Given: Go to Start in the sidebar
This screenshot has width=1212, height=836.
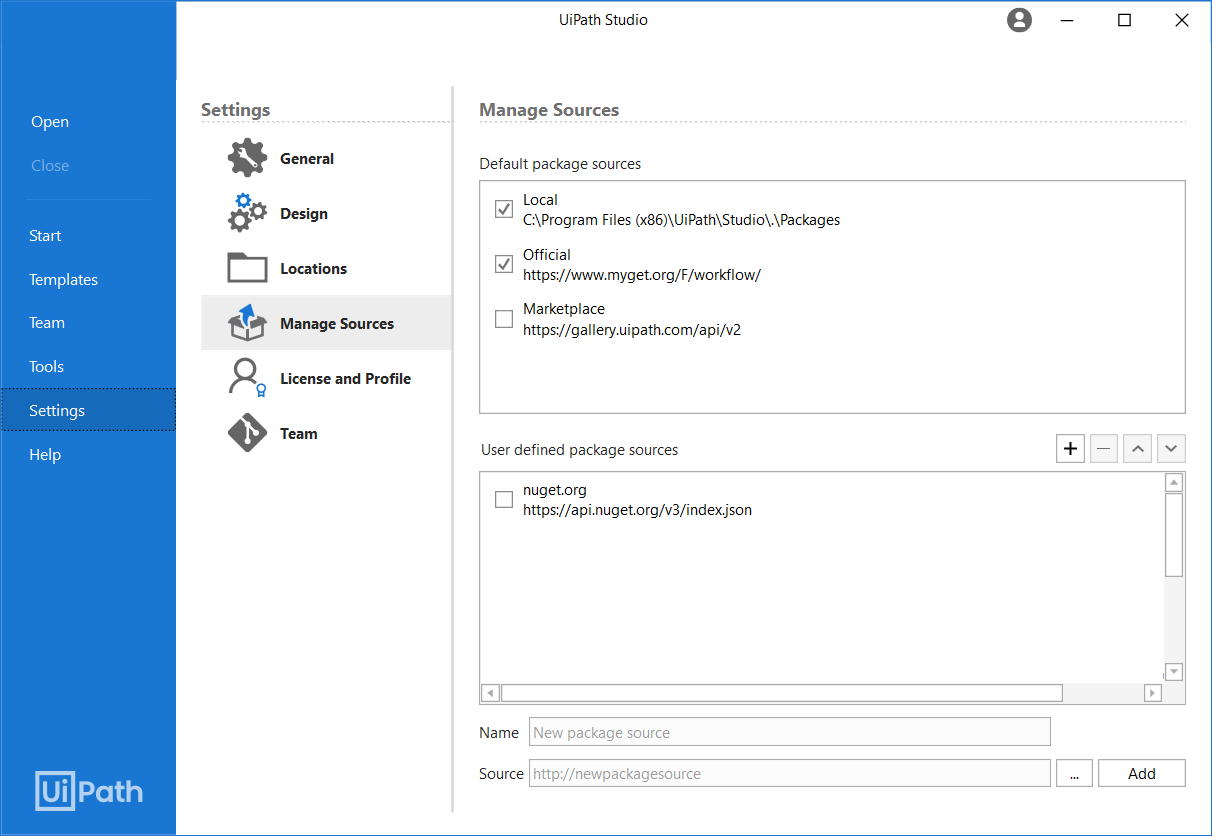Looking at the screenshot, I should coord(45,236).
